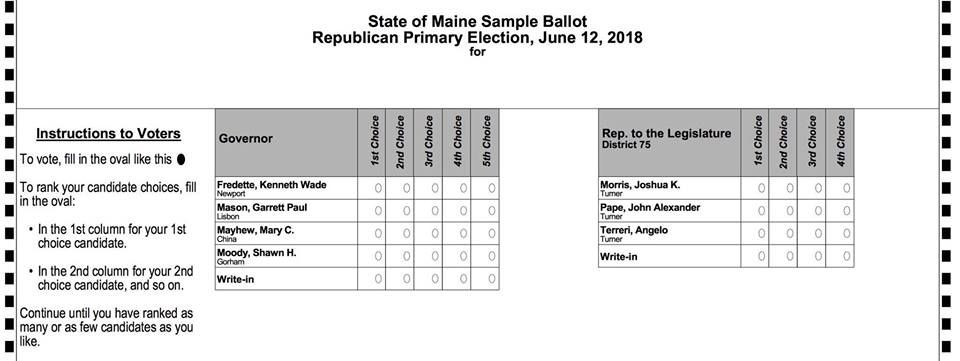Fill 1st Choice oval for Mayhew, Mary C.
This screenshot has height=361, width=960.
click(x=378, y=234)
